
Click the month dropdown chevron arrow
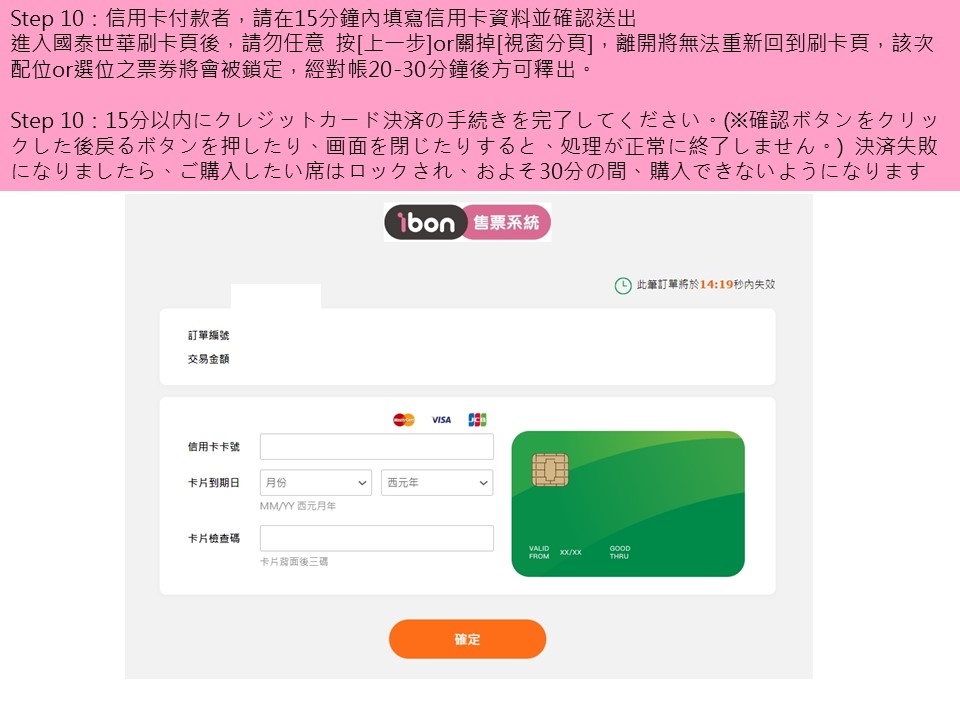tap(362, 483)
